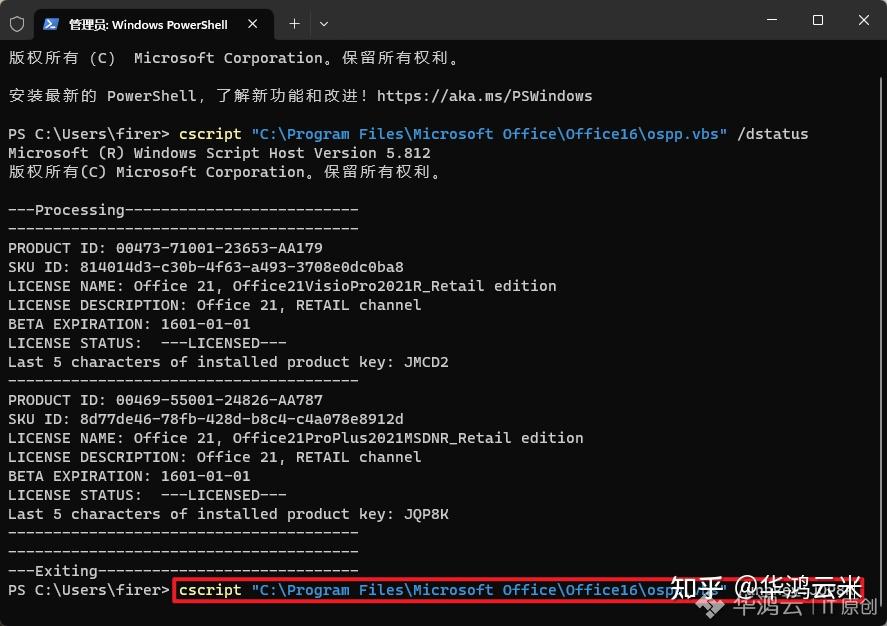Image resolution: width=887 pixels, height=626 pixels.
Task: Click the /dstatus argument text
Action: (772, 134)
